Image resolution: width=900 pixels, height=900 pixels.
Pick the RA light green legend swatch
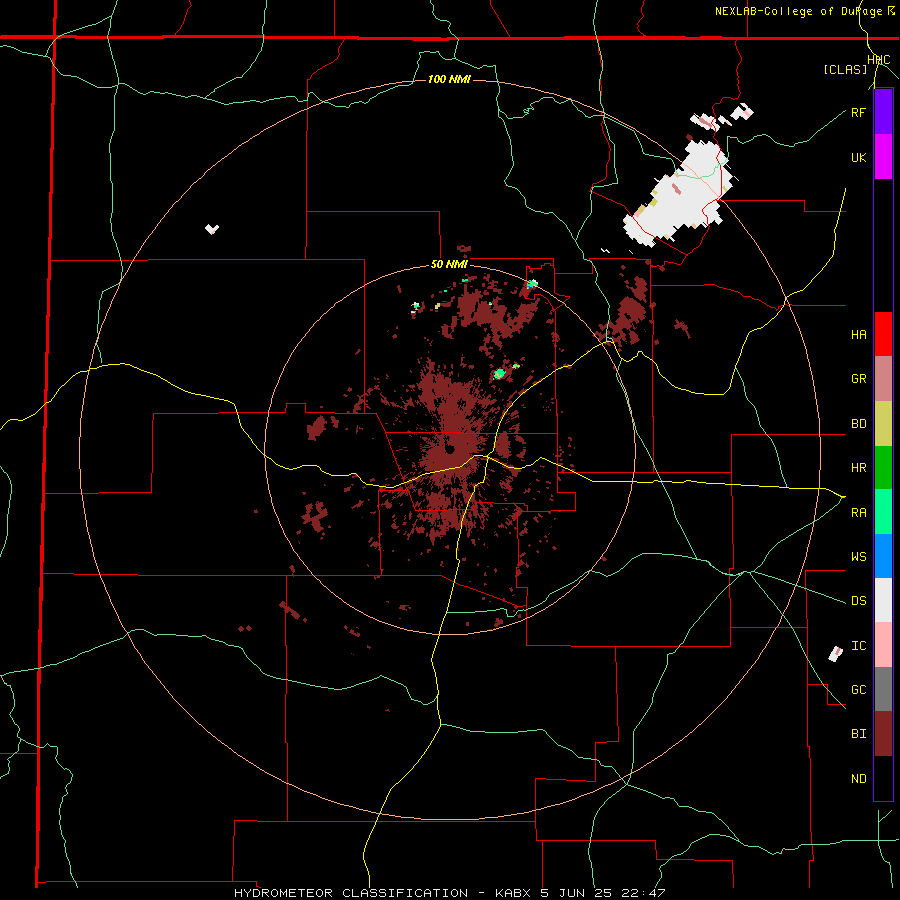coord(883,512)
